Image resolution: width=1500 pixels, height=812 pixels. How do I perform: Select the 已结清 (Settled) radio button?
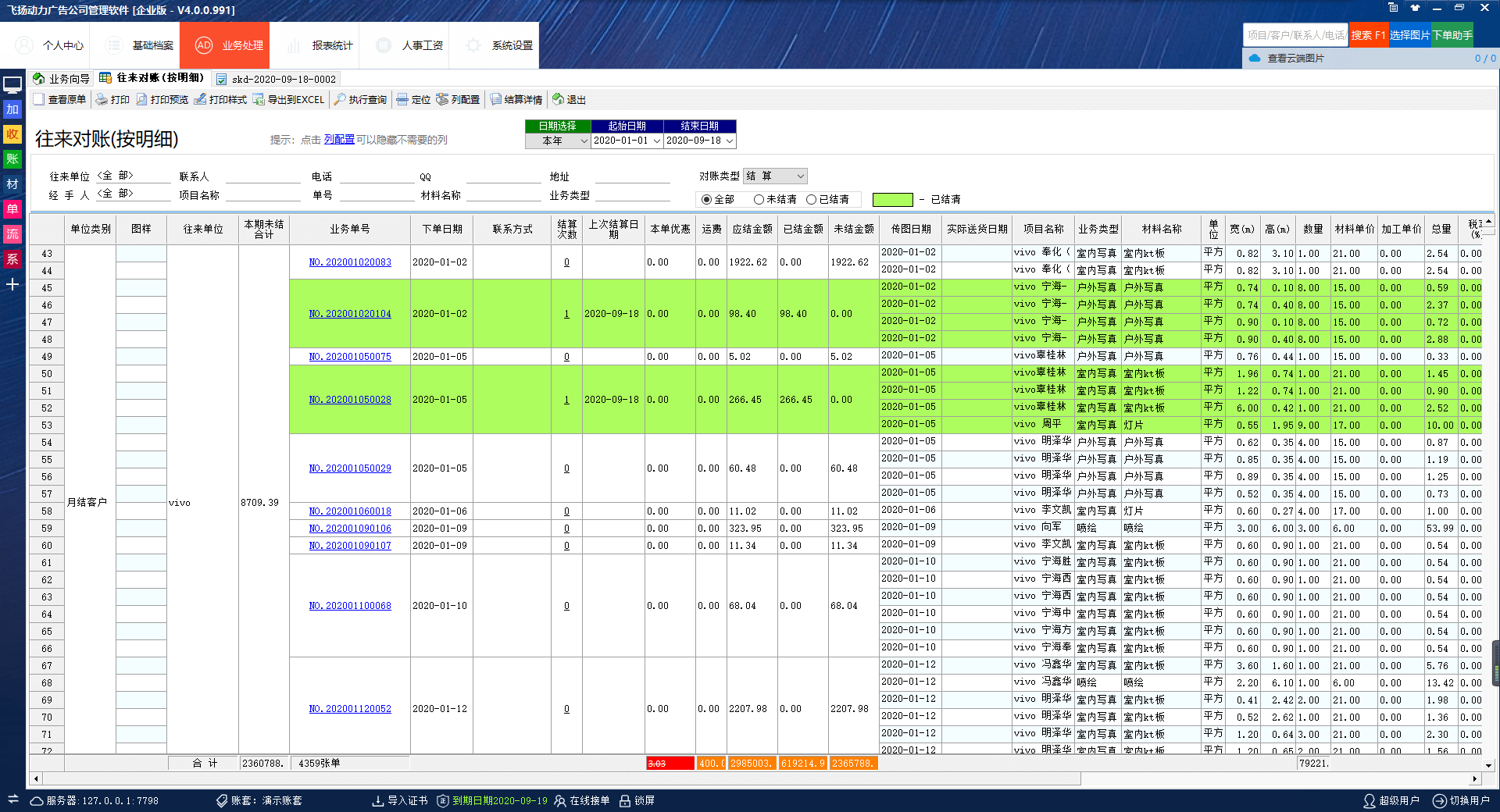(811, 200)
